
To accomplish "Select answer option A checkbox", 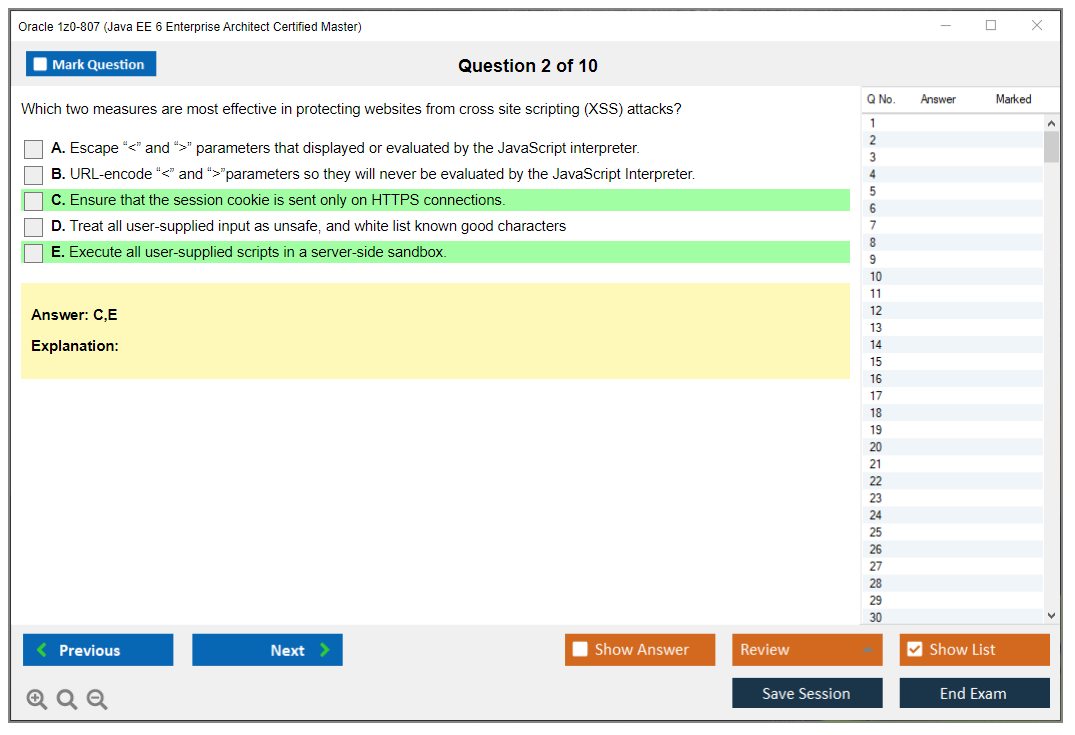I will pos(34,149).
